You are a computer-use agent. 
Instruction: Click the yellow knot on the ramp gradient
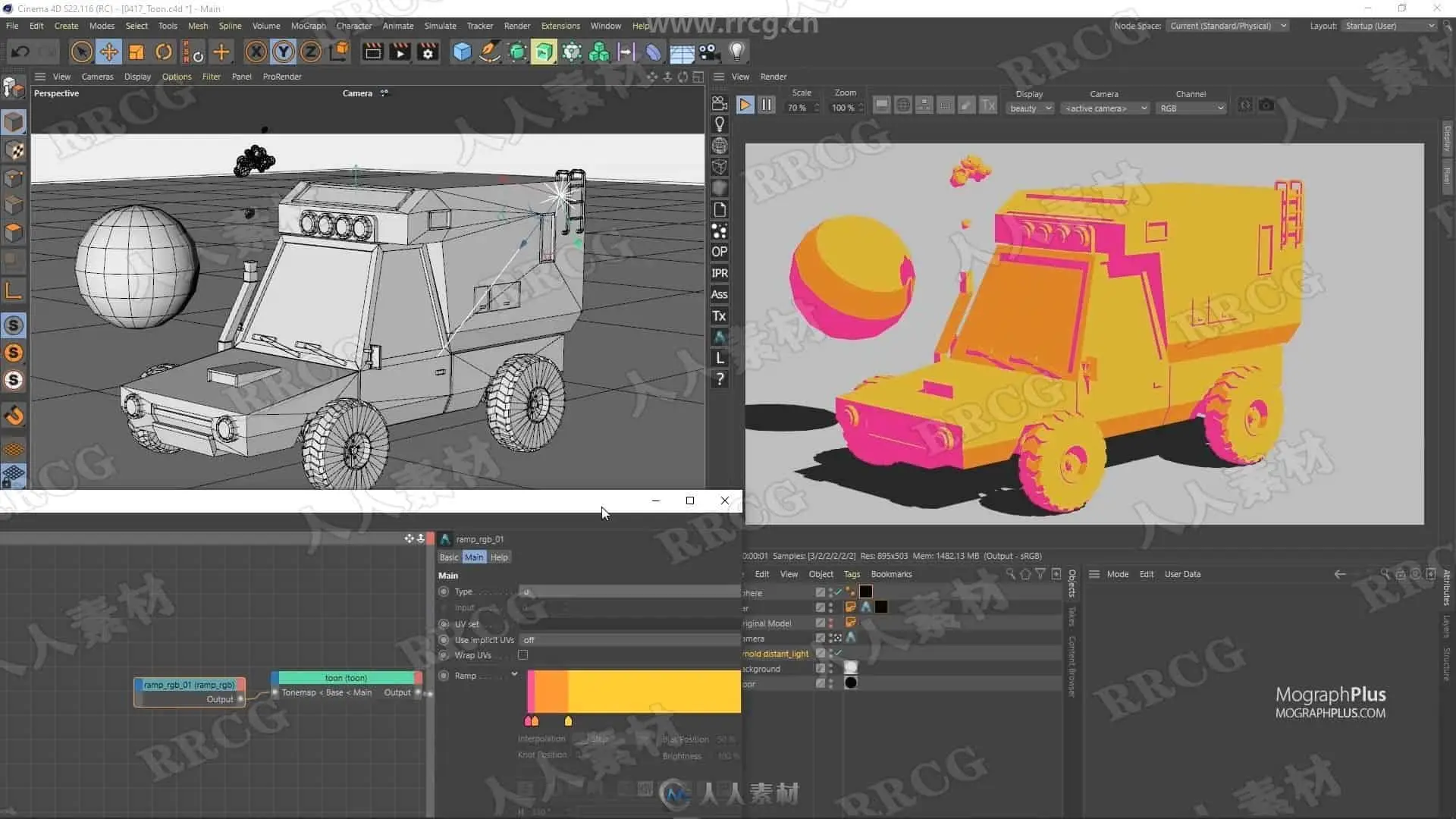point(568,721)
